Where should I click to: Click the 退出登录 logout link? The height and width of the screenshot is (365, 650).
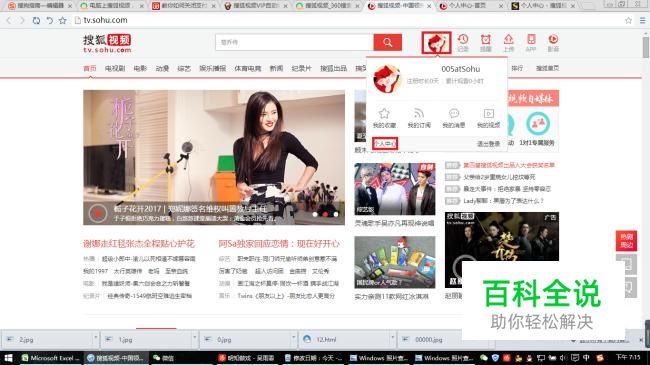[x=488, y=144]
